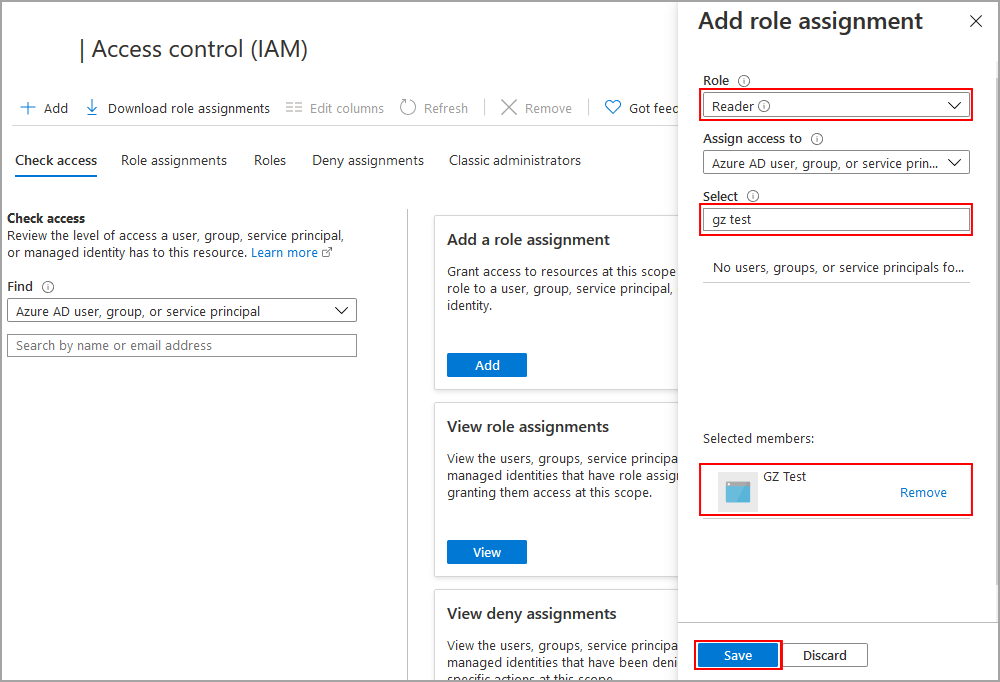Remove GZ Test from selected members
Screen dimensions: 1000x682
coord(923,493)
